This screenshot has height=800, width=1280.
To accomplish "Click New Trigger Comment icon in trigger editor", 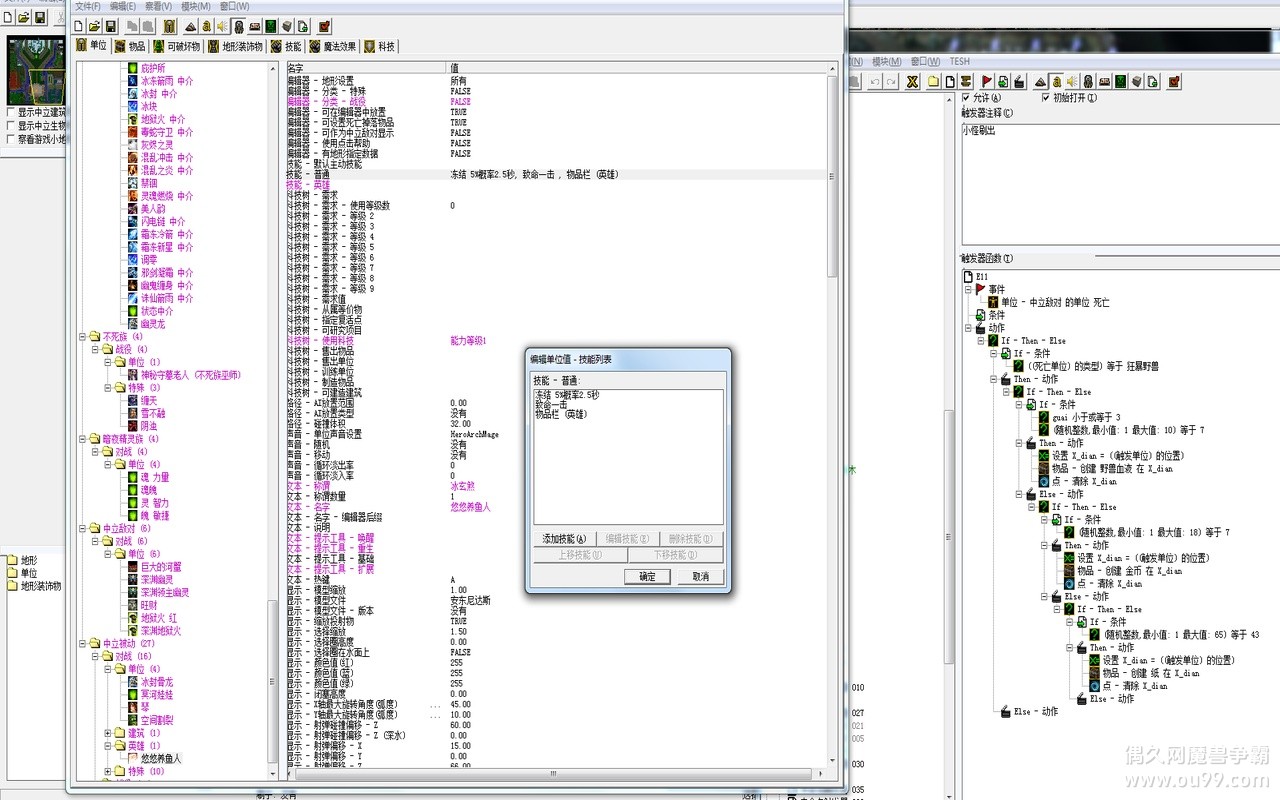I will click(966, 81).
